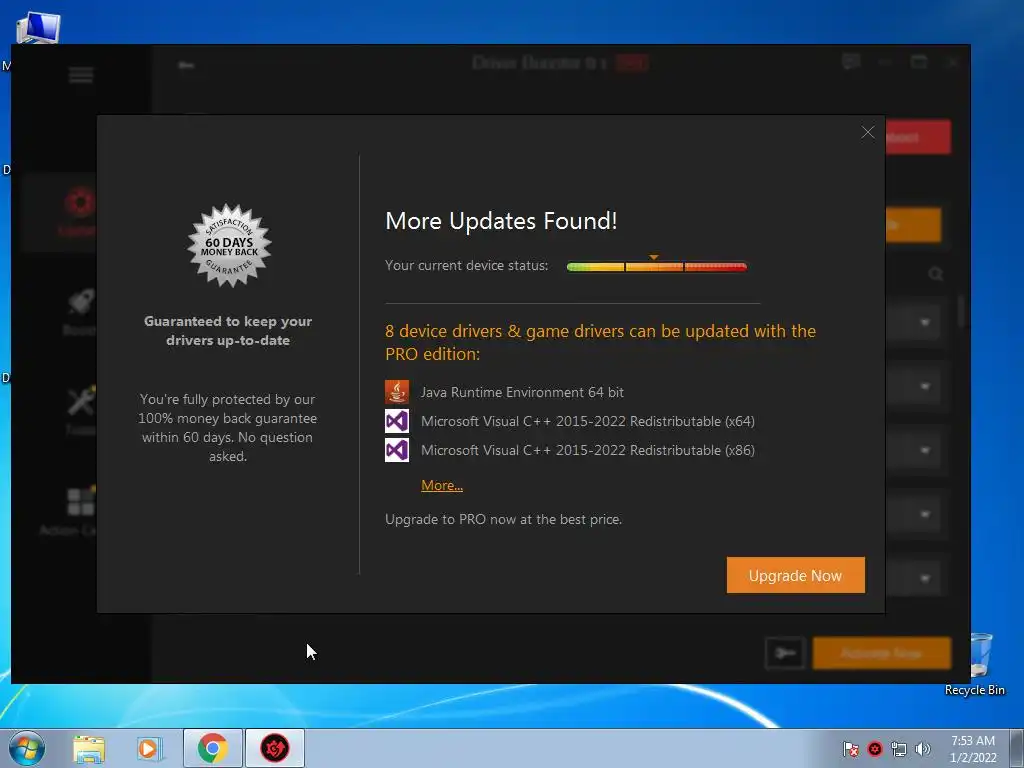
Task: Click the blurred Activate Now button
Action: pos(882,653)
